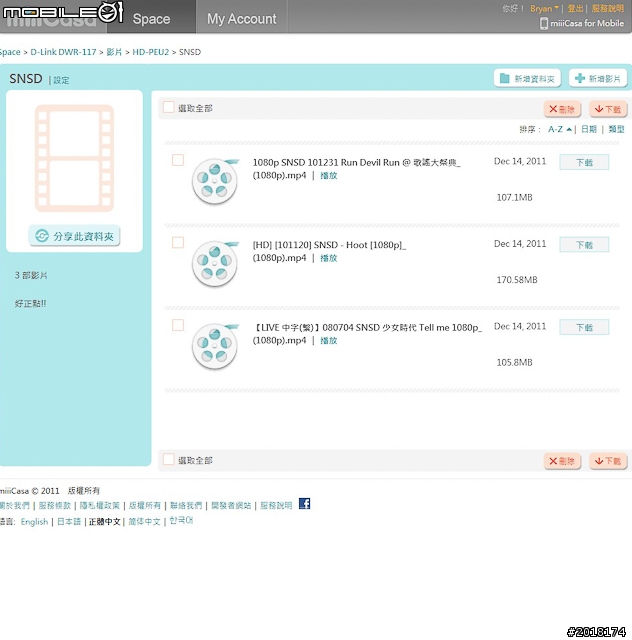
Task: Open 開發者網站 developer site link
Action: point(231,505)
